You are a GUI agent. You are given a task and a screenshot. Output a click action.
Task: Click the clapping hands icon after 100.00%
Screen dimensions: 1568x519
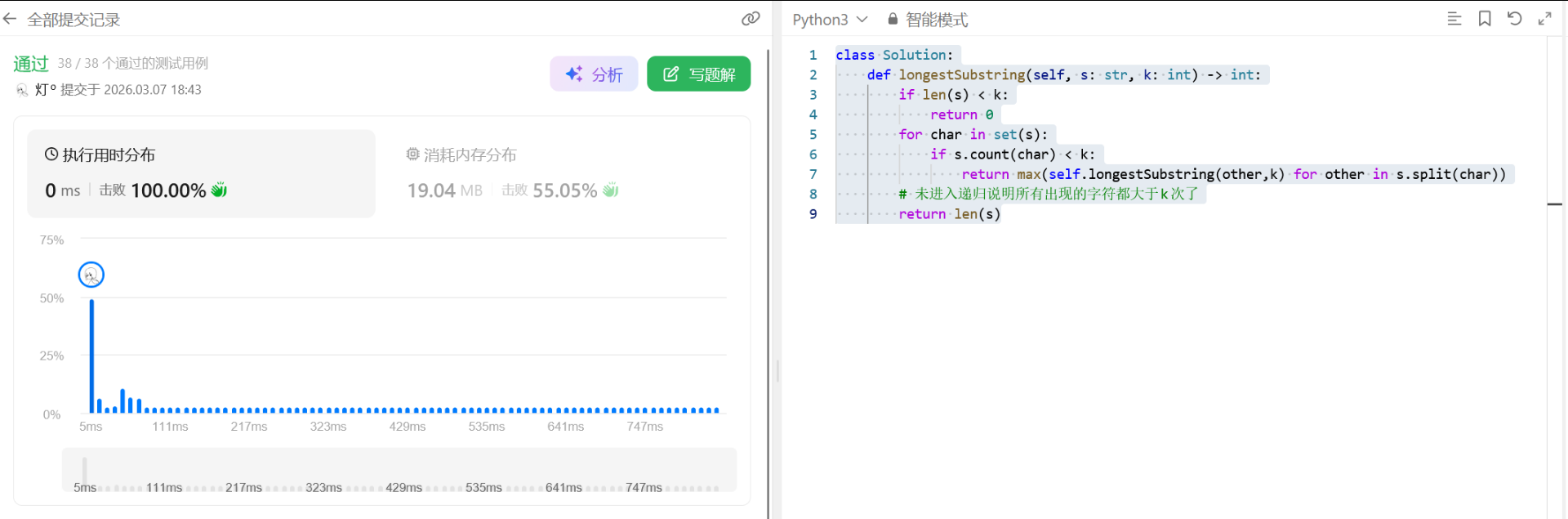(219, 190)
